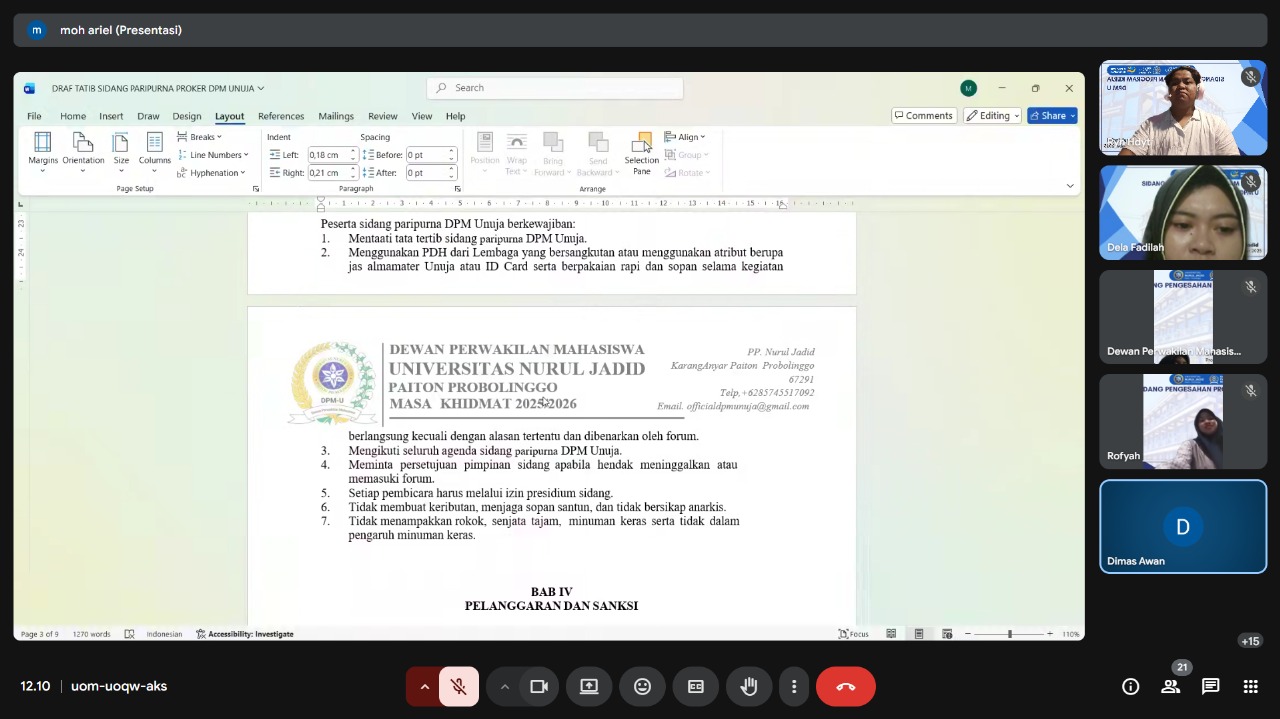Expand the Hyphenation dropdown

coord(211,173)
